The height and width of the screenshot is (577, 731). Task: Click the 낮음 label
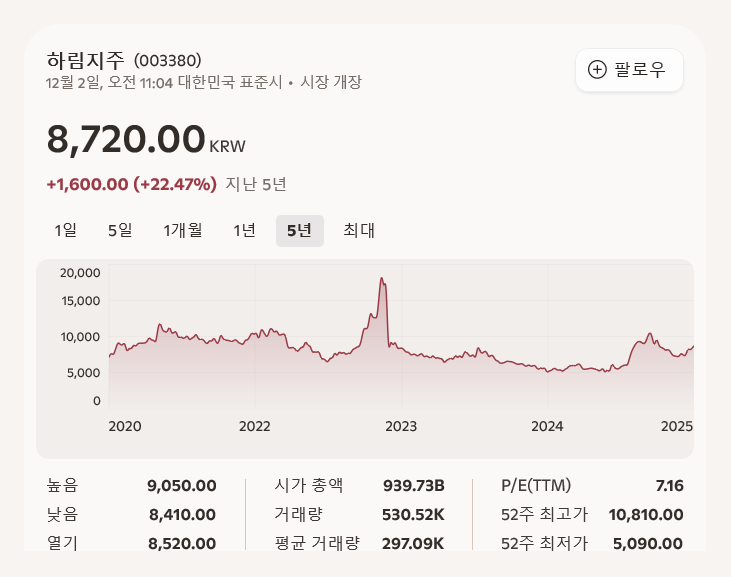(x=62, y=515)
